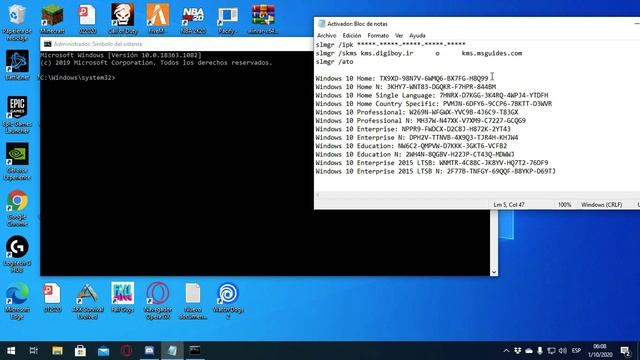640x360 pixels.
Task: Open the Call of Duty desktop shortcut
Action: (122, 19)
